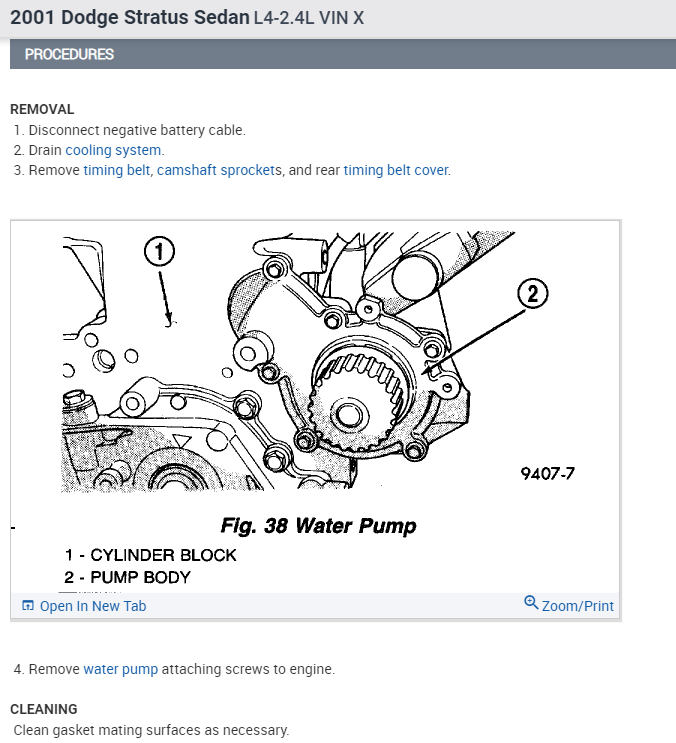The image size is (676, 743).
Task: Click the water pump diagram image
Action: tap(315, 408)
